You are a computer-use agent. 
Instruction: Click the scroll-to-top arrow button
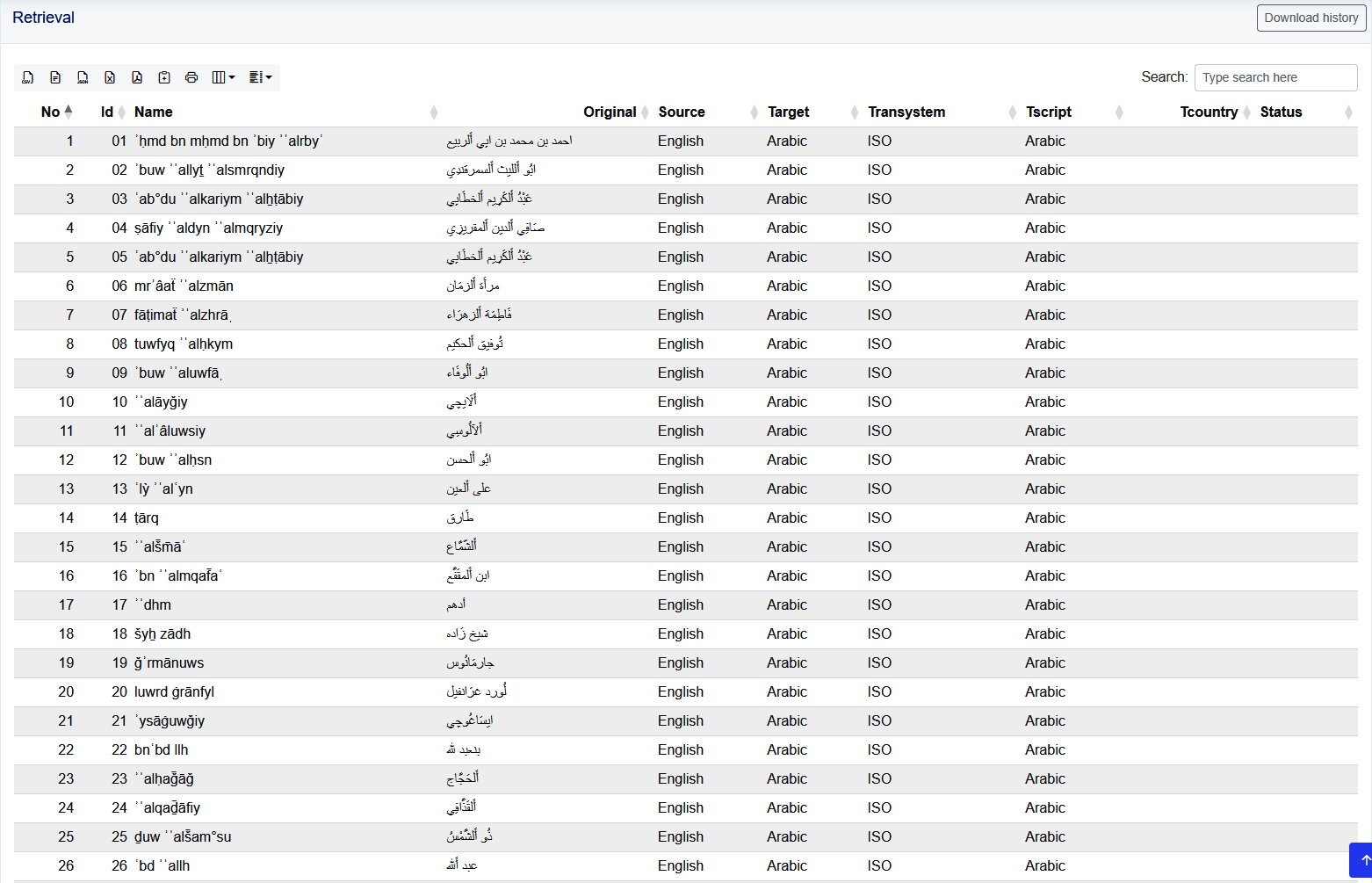pos(1362,860)
